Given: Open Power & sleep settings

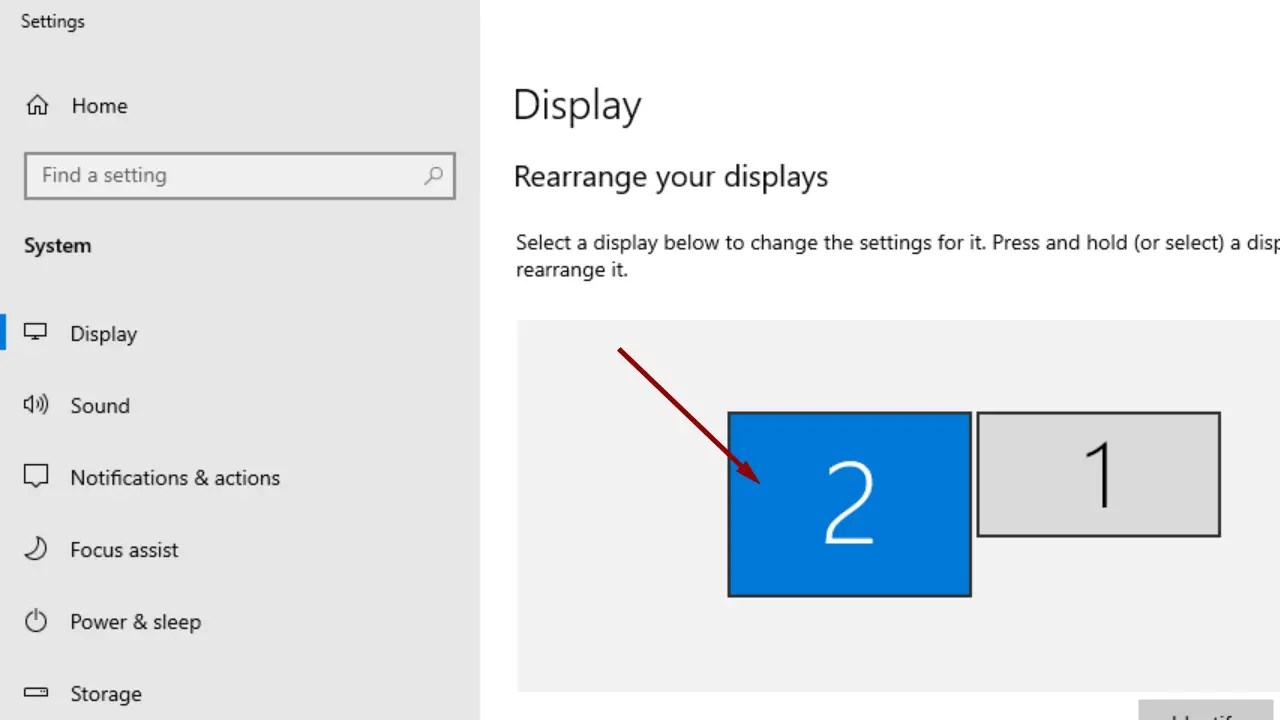Looking at the screenshot, I should [134, 621].
